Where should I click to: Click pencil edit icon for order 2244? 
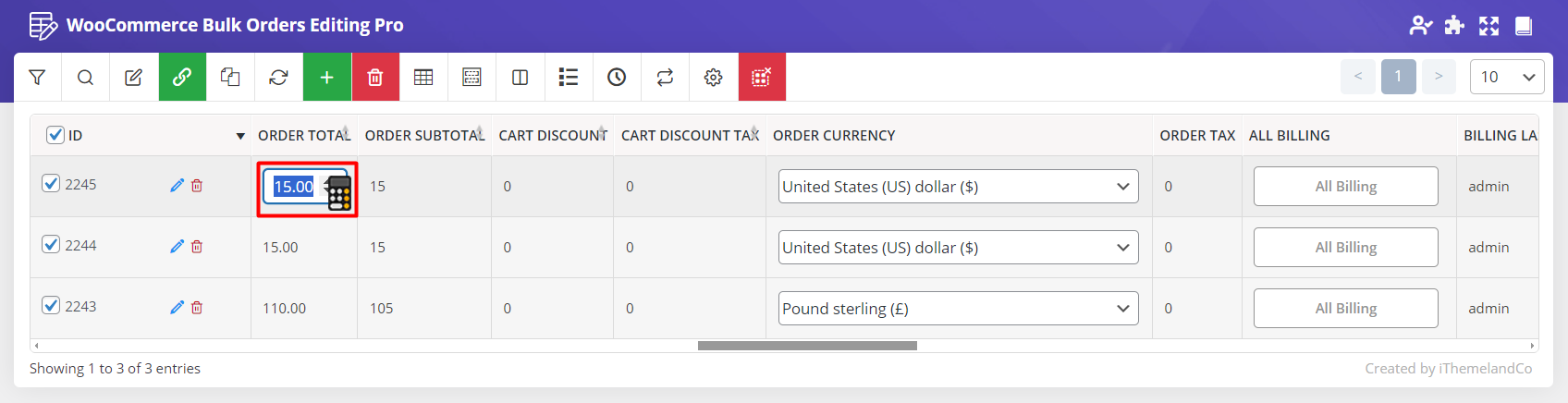(177, 247)
